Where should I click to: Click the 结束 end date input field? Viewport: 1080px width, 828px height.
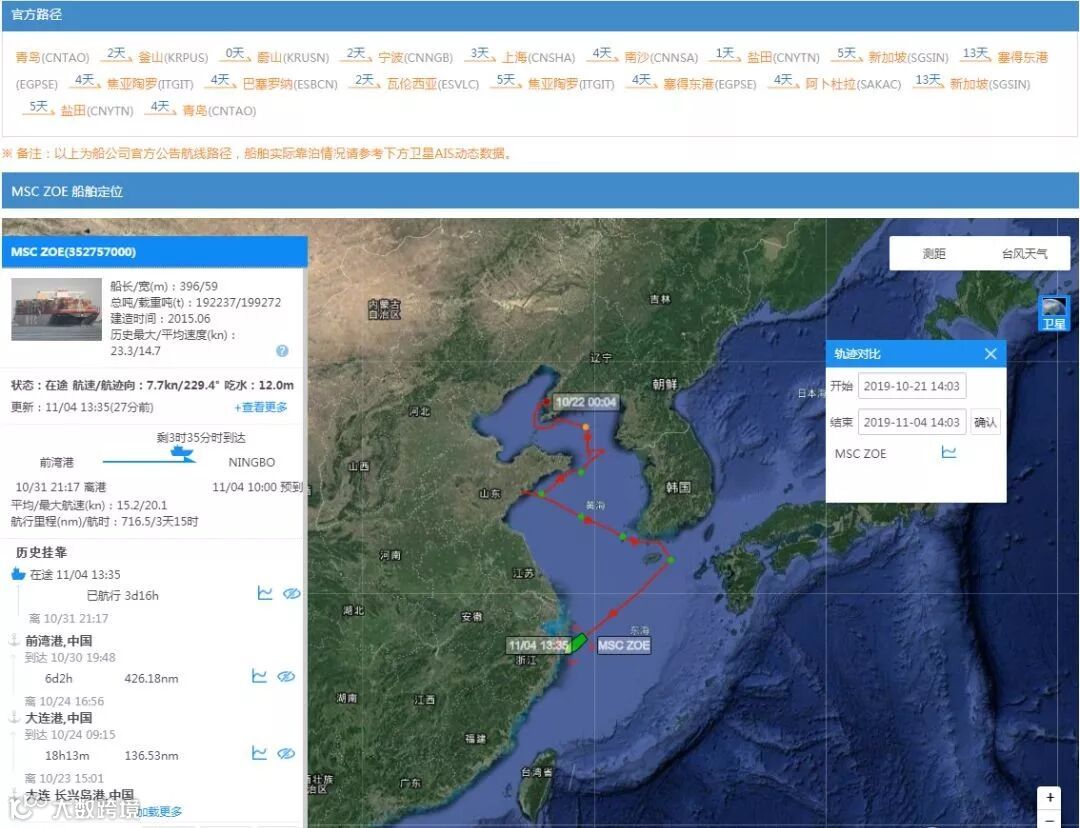911,422
